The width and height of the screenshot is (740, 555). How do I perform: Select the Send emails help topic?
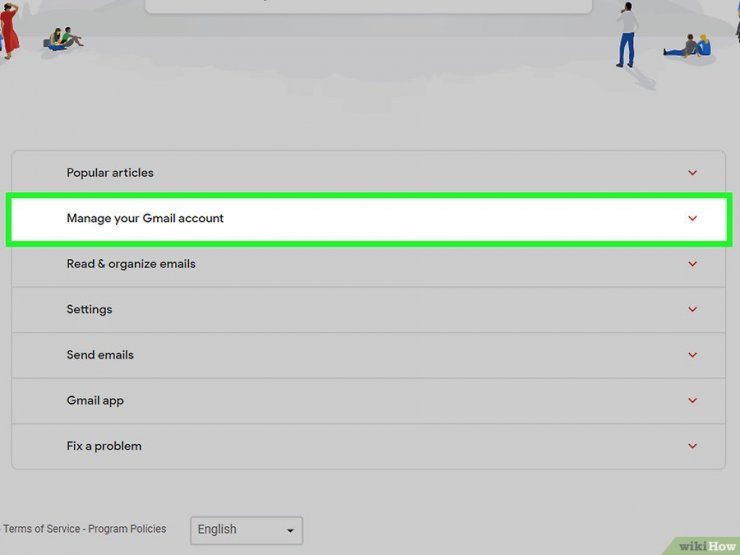tap(100, 355)
